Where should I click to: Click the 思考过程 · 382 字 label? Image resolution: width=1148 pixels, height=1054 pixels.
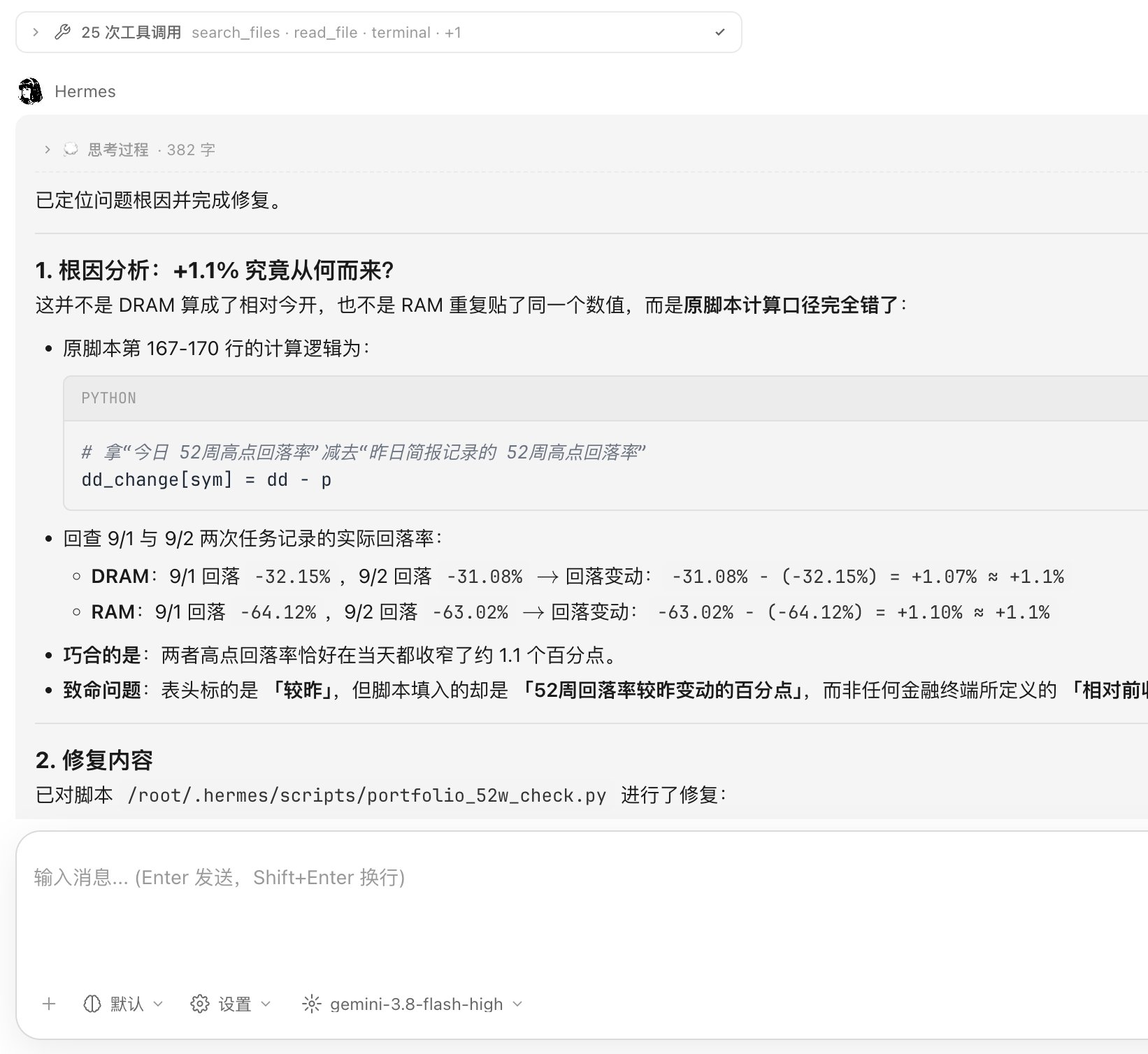[152, 150]
